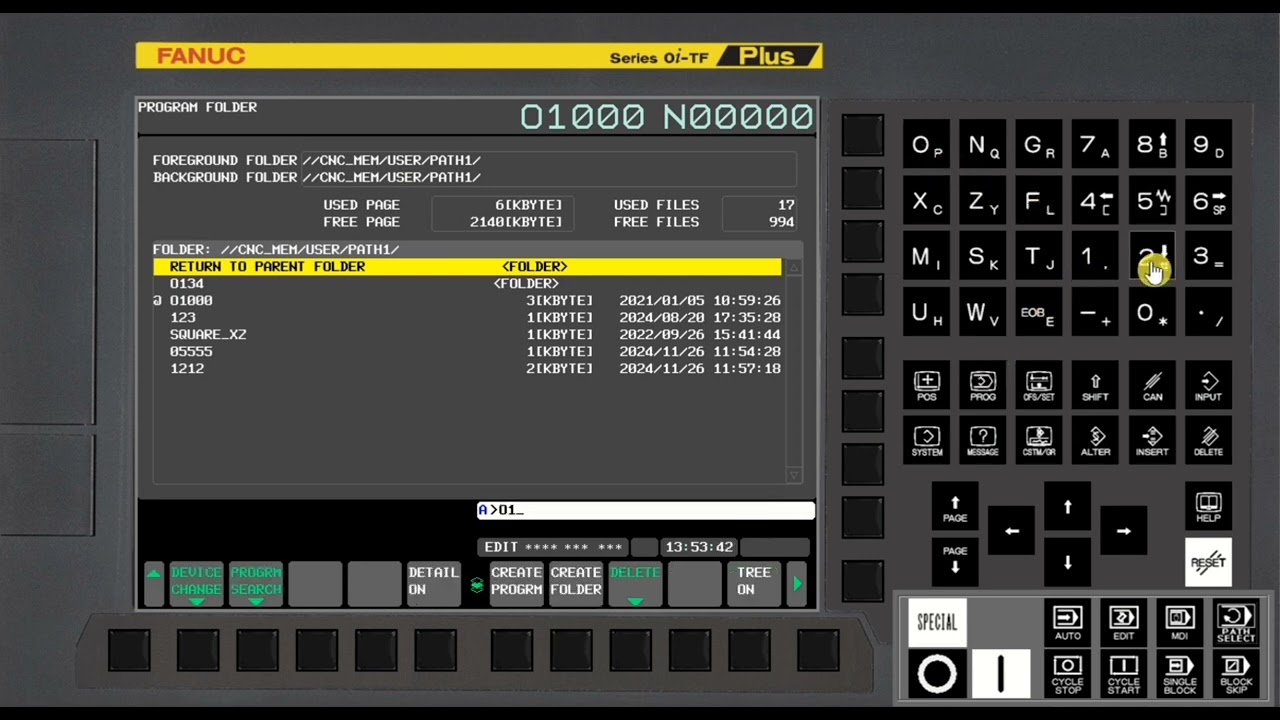Select program O1000 in the list
The image size is (1280, 720).
(467, 301)
